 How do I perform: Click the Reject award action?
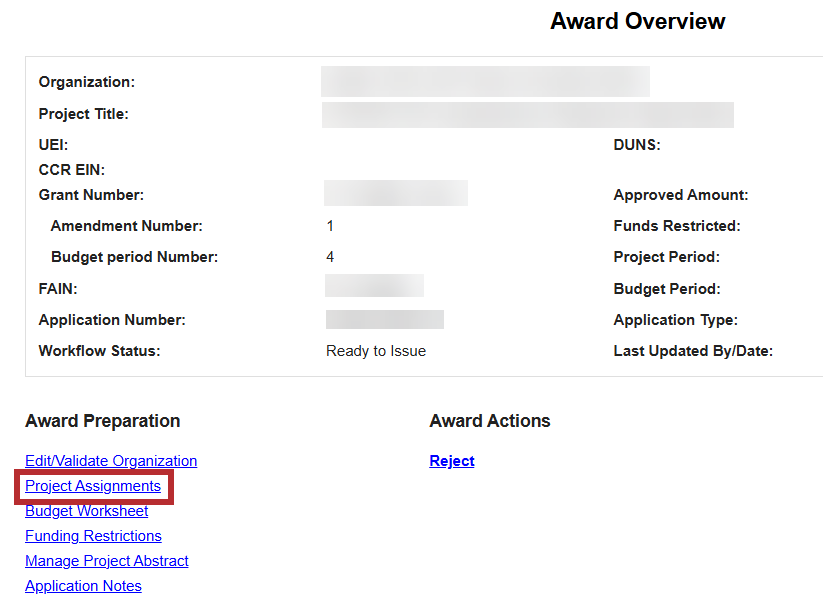pyautogui.click(x=452, y=461)
